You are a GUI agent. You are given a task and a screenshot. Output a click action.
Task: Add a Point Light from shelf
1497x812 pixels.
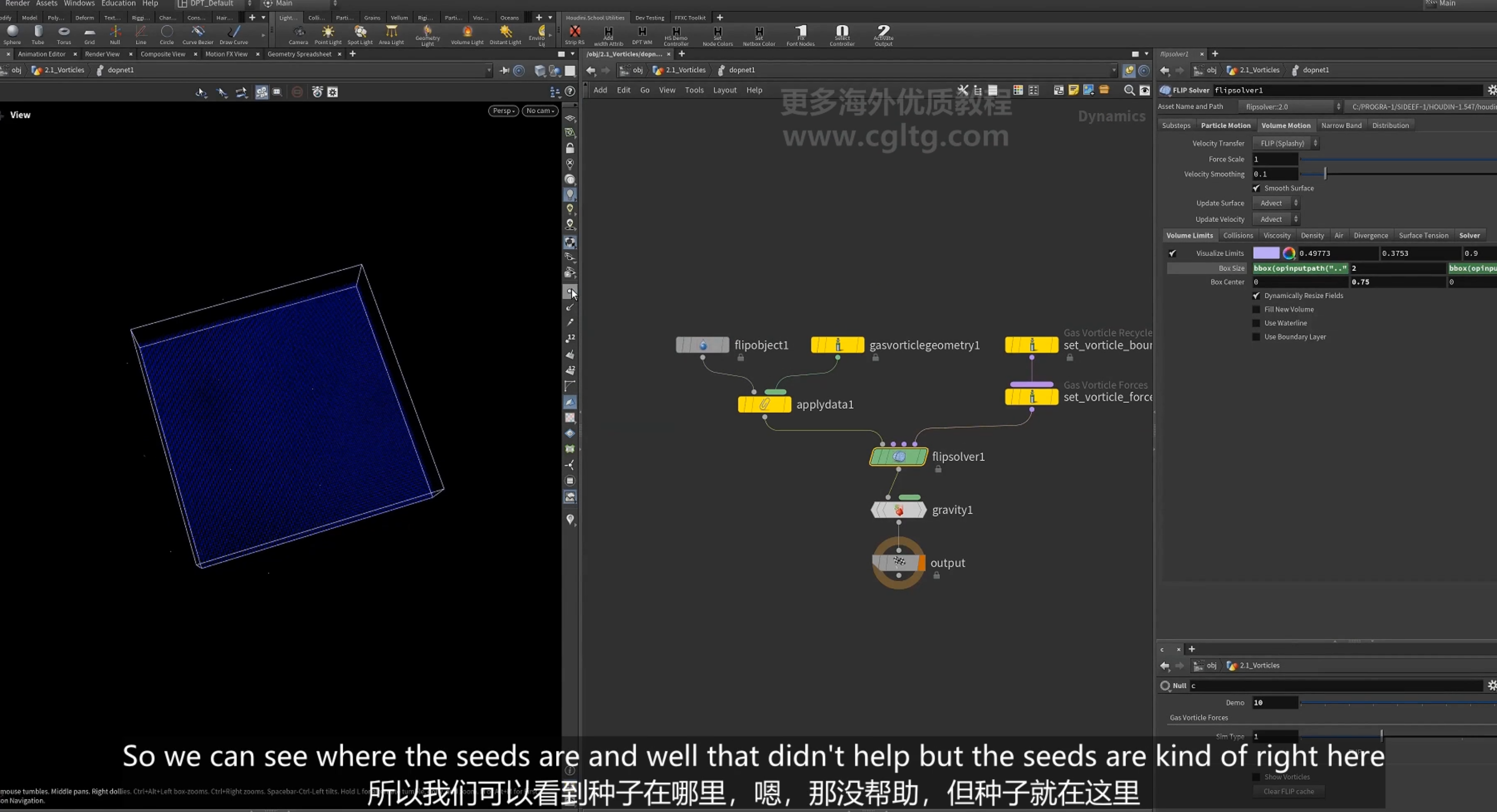coord(328,34)
